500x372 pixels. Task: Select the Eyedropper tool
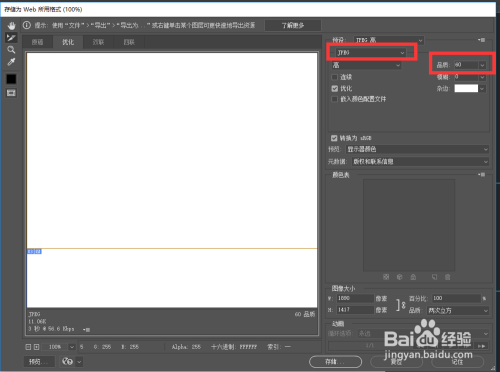pyautogui.click(x=11, y=62)
